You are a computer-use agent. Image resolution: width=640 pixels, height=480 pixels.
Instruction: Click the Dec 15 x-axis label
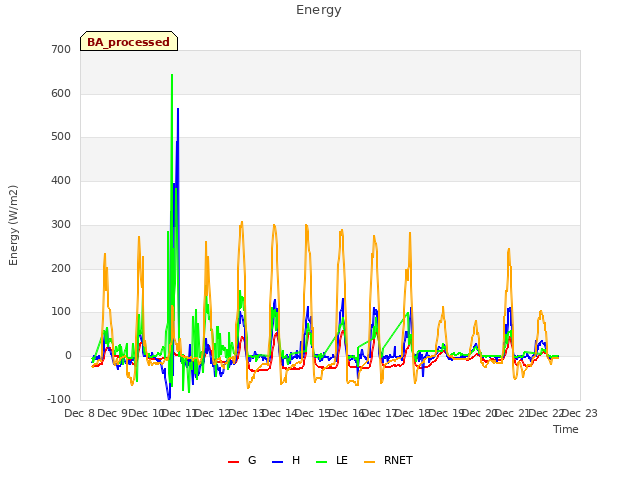tap(313, 413)
